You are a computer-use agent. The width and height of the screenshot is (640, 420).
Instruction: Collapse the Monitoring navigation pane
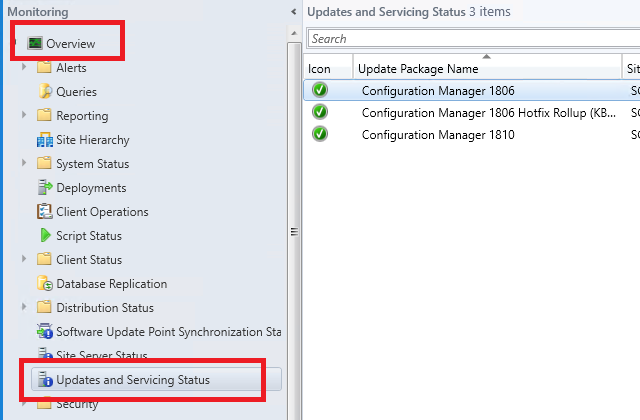click(x=293, y=12)
